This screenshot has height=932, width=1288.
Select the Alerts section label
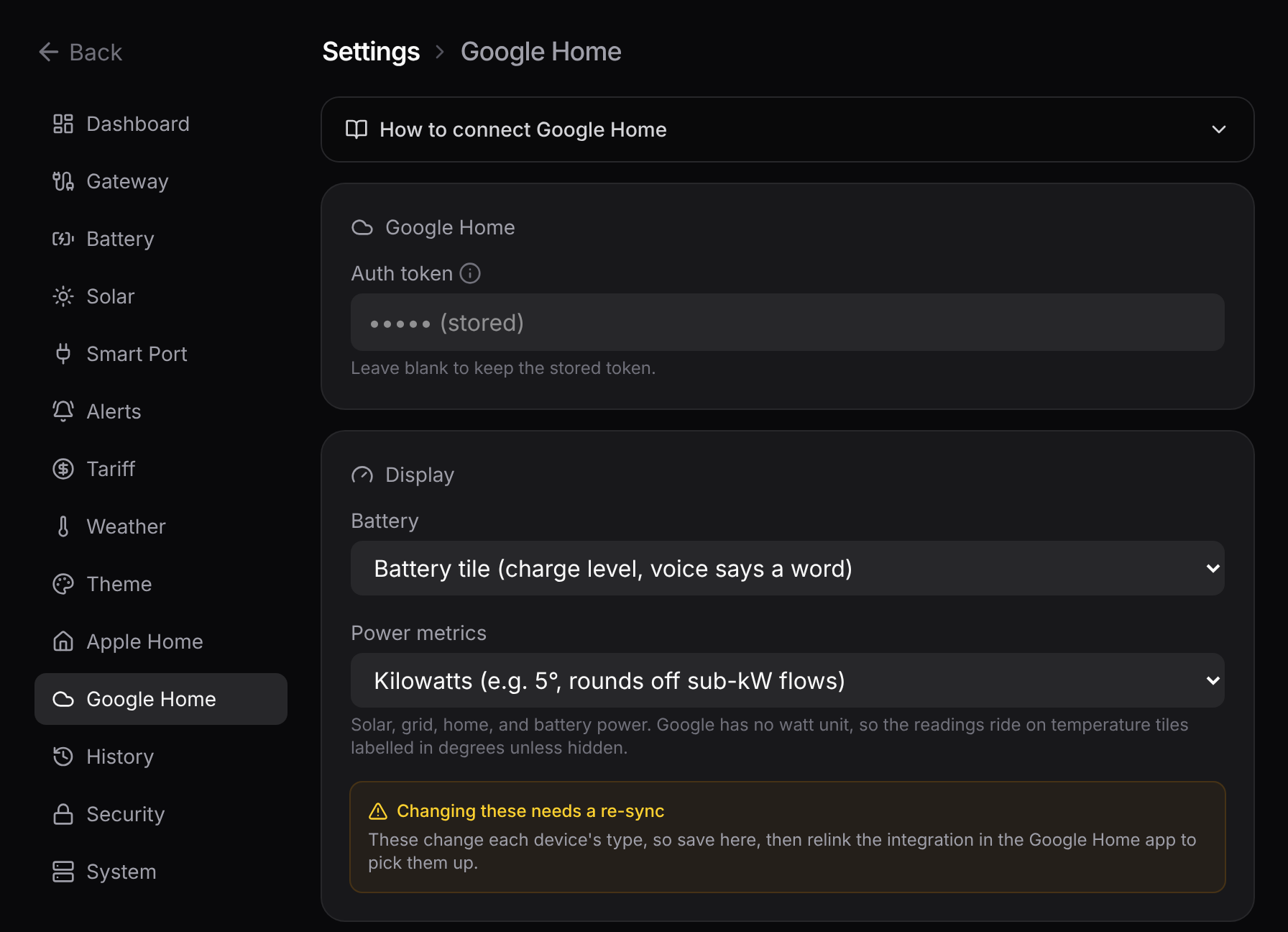click(x=114, y=411)
